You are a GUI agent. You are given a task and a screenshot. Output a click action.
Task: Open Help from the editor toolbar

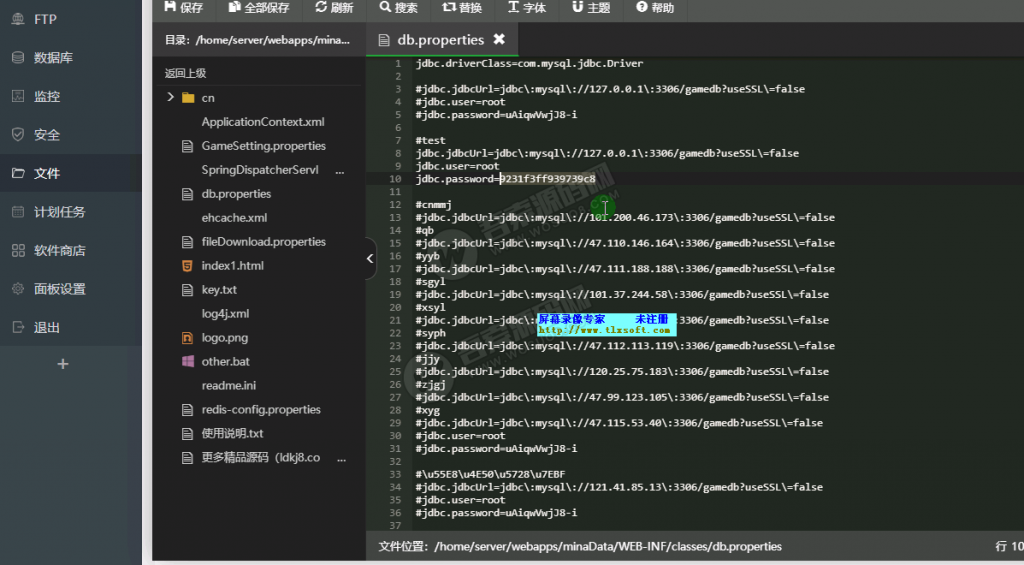655,8
